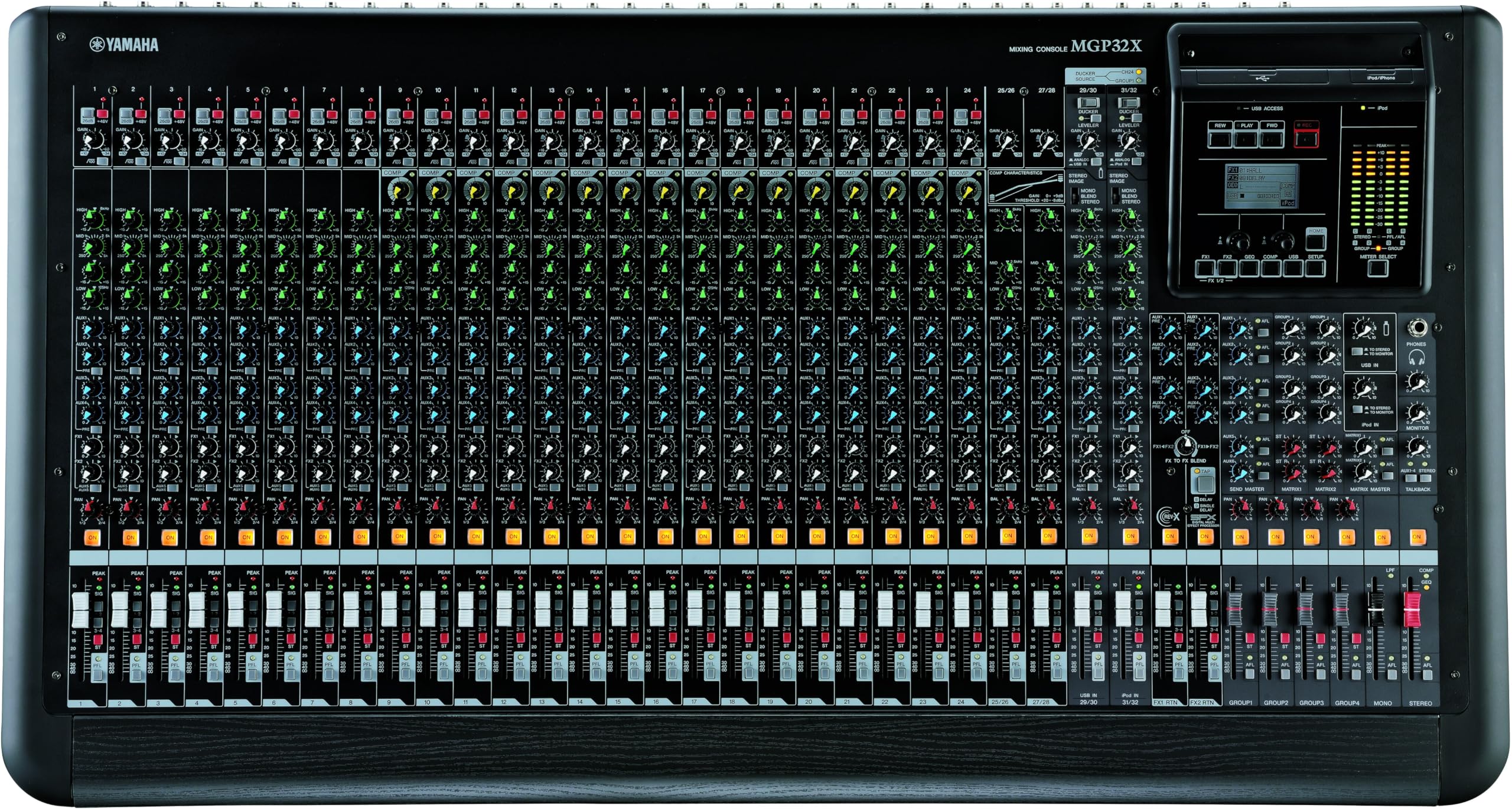Viewport: 1512px width, 809px height.
Task: Switch USB IN to stereo/monitor selector
Action: [x=1357, y=351]
